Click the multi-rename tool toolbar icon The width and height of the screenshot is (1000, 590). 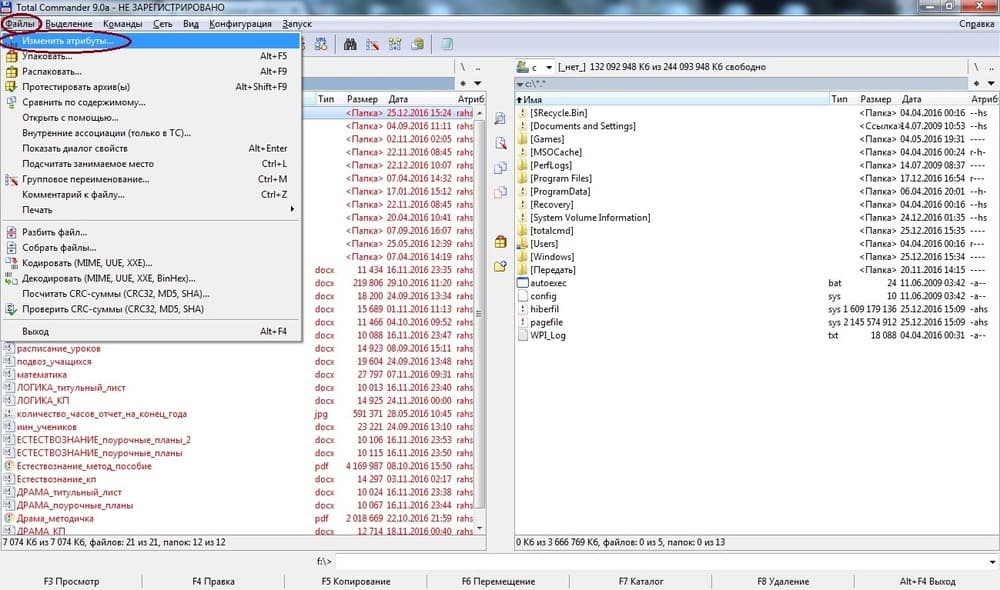coord(372,44)
